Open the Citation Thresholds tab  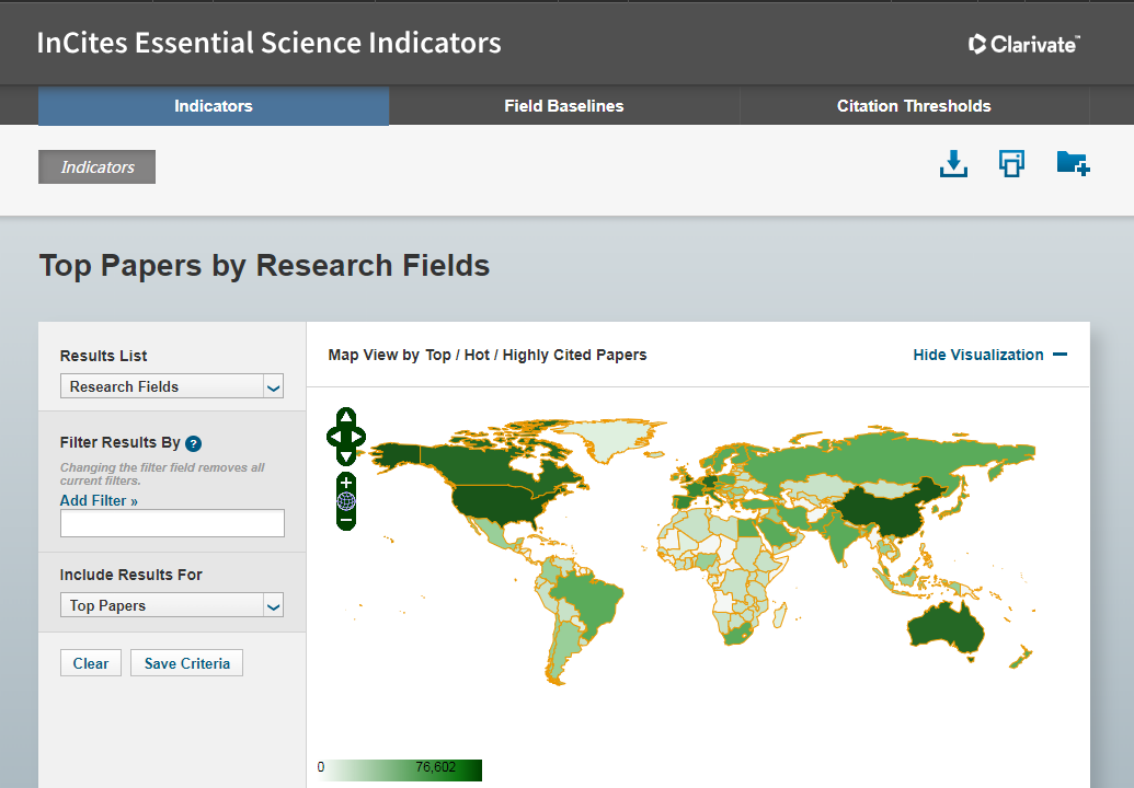click(913, 106)
